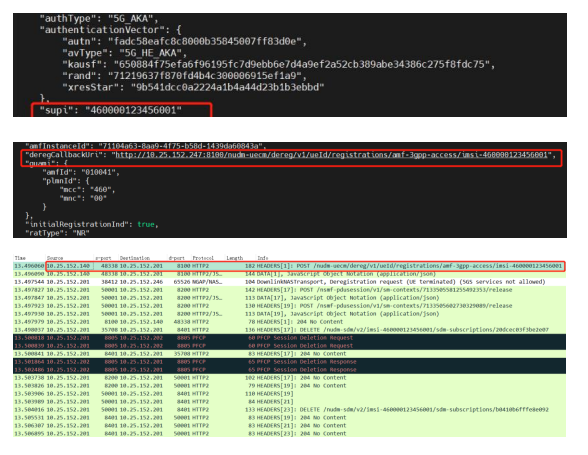Click the "amfInstanceId" line
This screenshot has width=588, height=455.
pyautogui.click(x=146, y=146)
